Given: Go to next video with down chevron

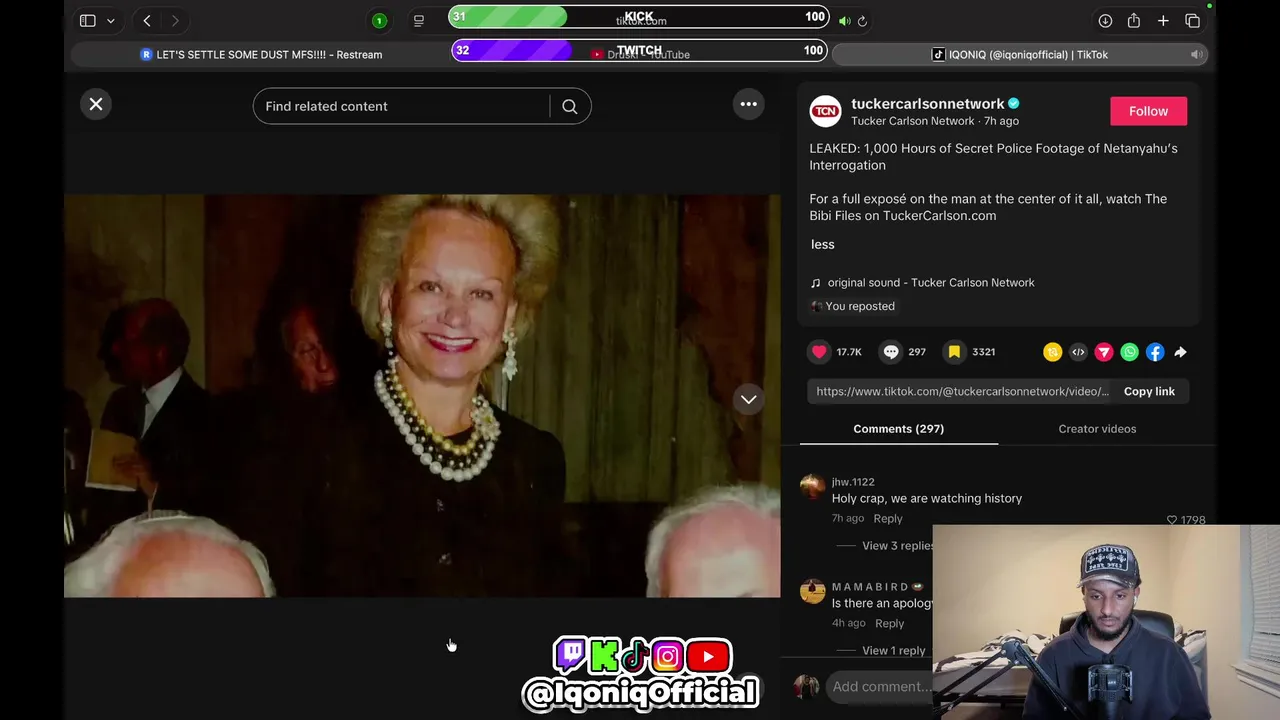Looking at the screenshot, I should 748,399.
